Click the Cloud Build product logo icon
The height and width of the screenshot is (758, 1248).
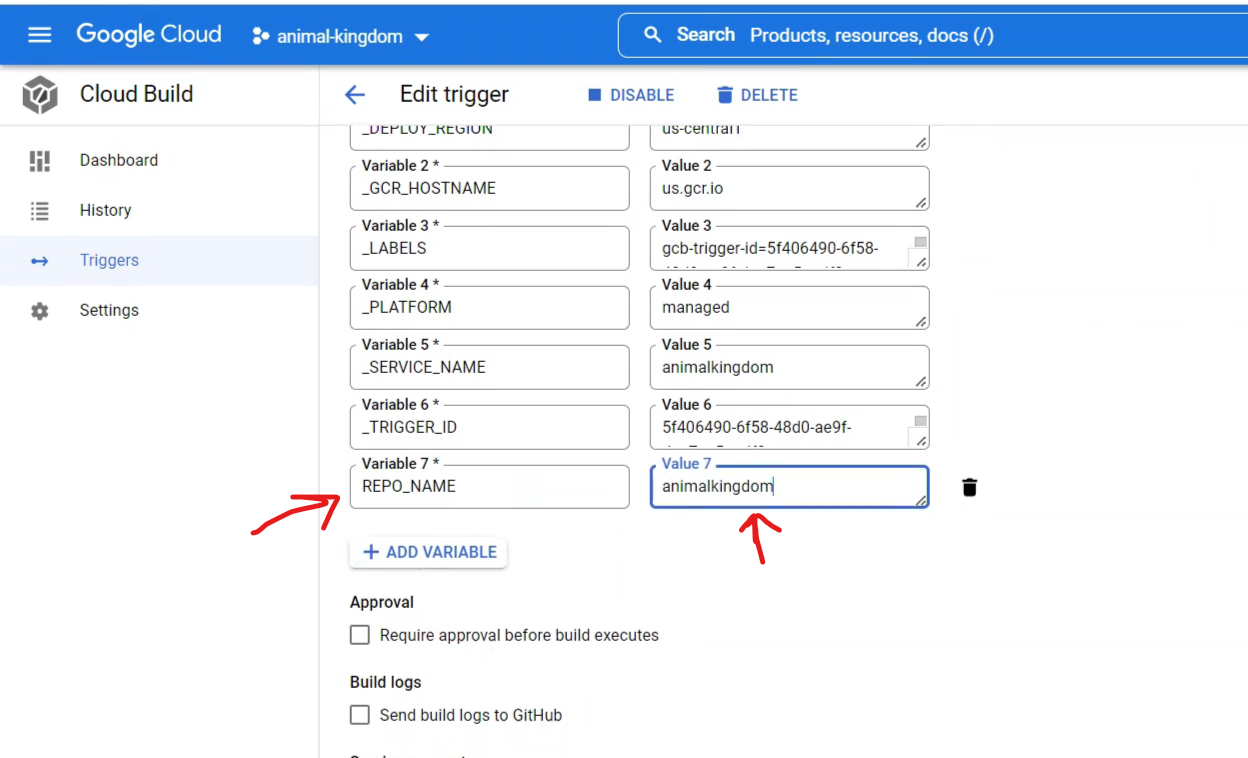[40, 95]
